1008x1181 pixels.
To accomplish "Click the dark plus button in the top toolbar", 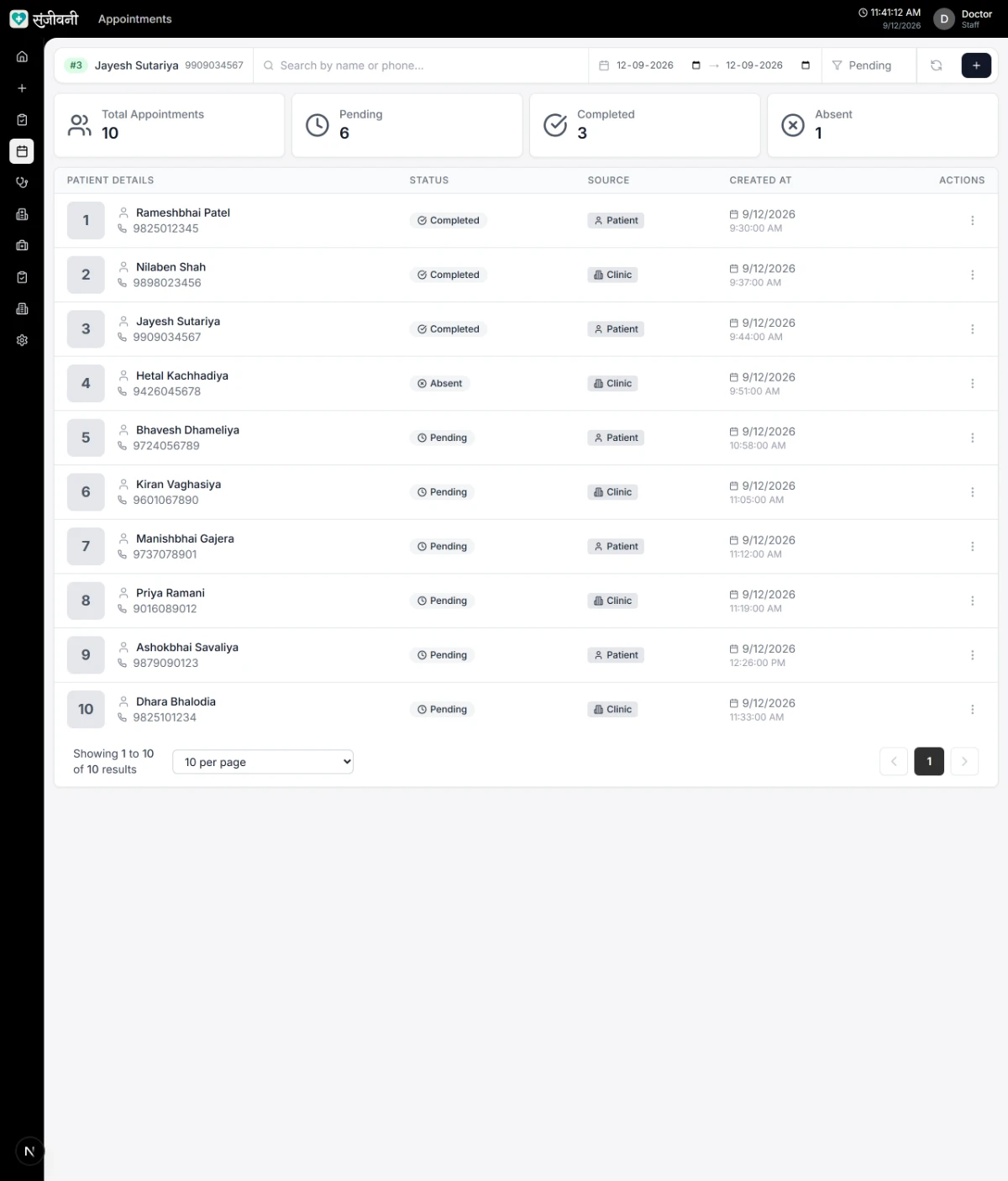I will pyautogui.click(x=976, y=66).
